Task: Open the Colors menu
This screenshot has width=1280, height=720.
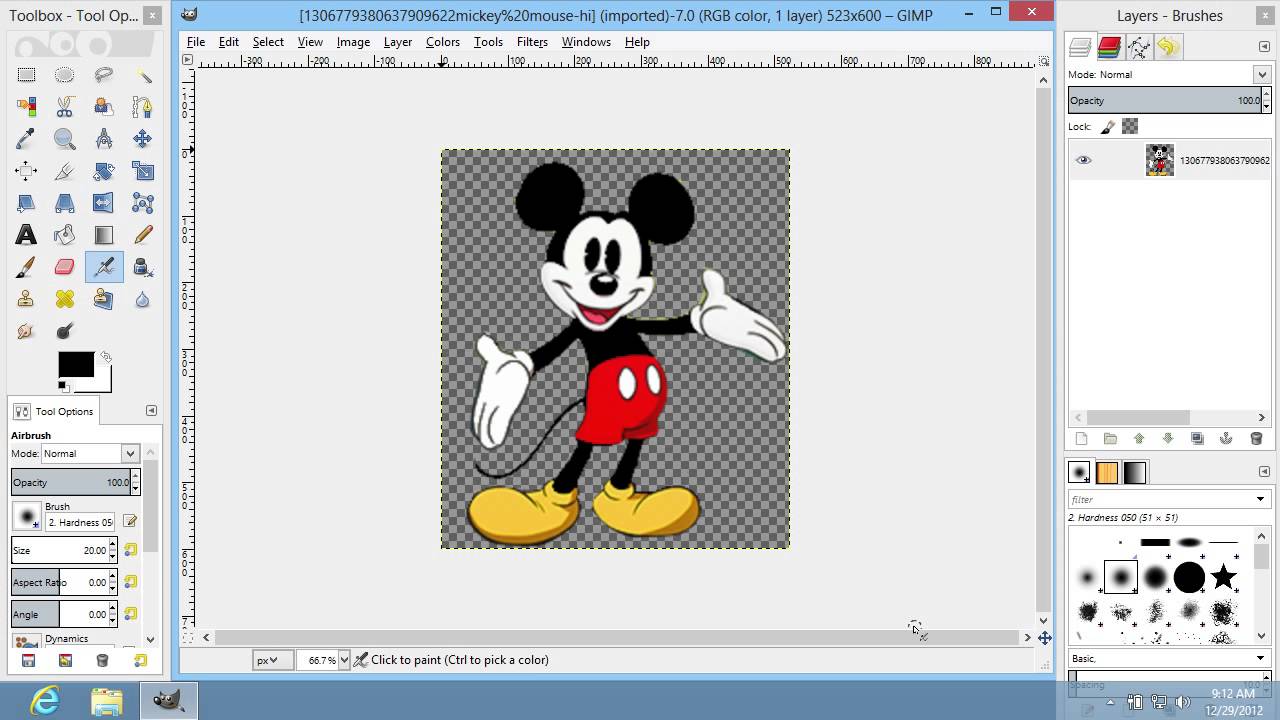Action: (x=442, y=42)
